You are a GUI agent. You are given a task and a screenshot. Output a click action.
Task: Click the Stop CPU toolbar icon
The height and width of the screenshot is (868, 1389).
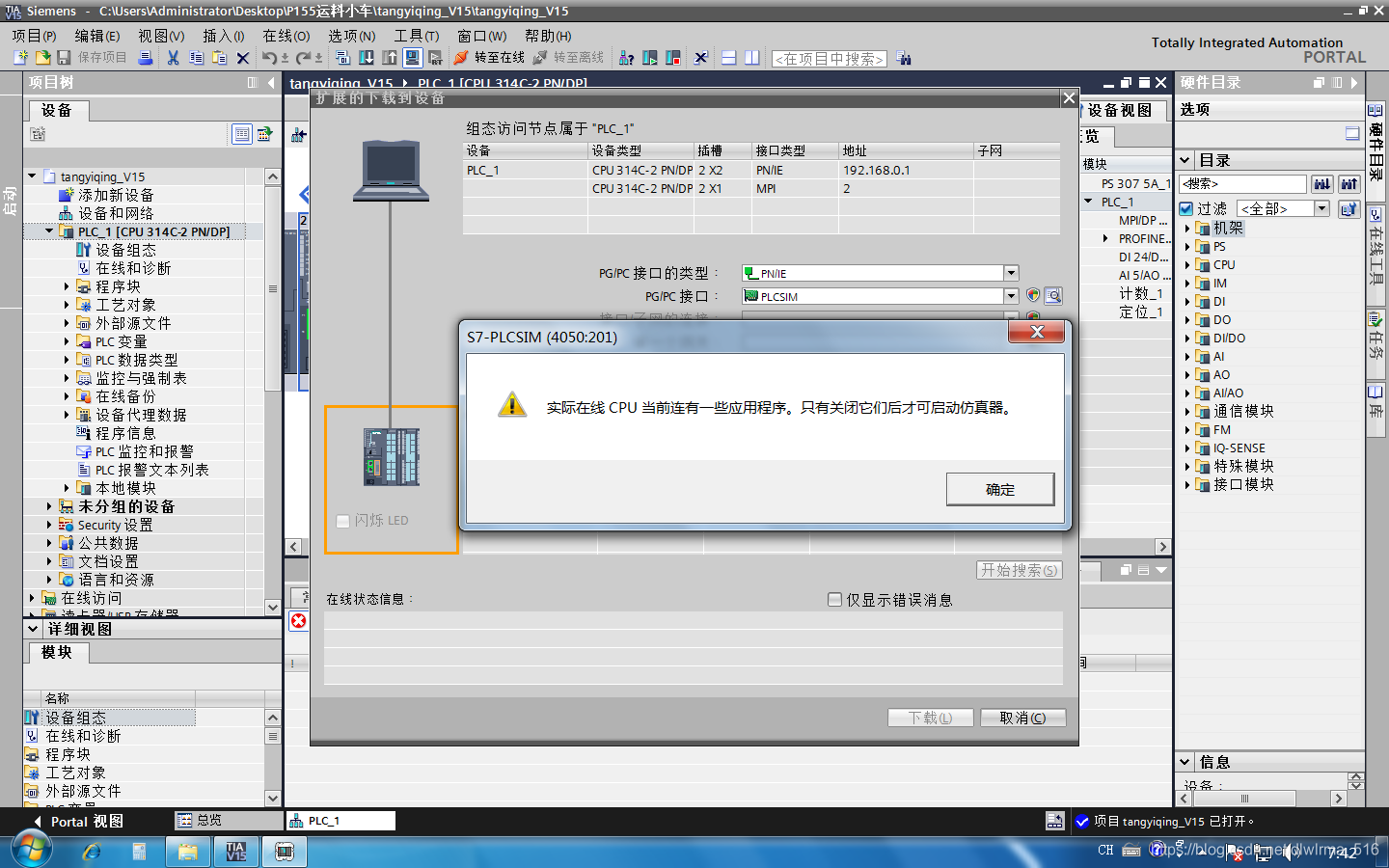coord(673,58)
